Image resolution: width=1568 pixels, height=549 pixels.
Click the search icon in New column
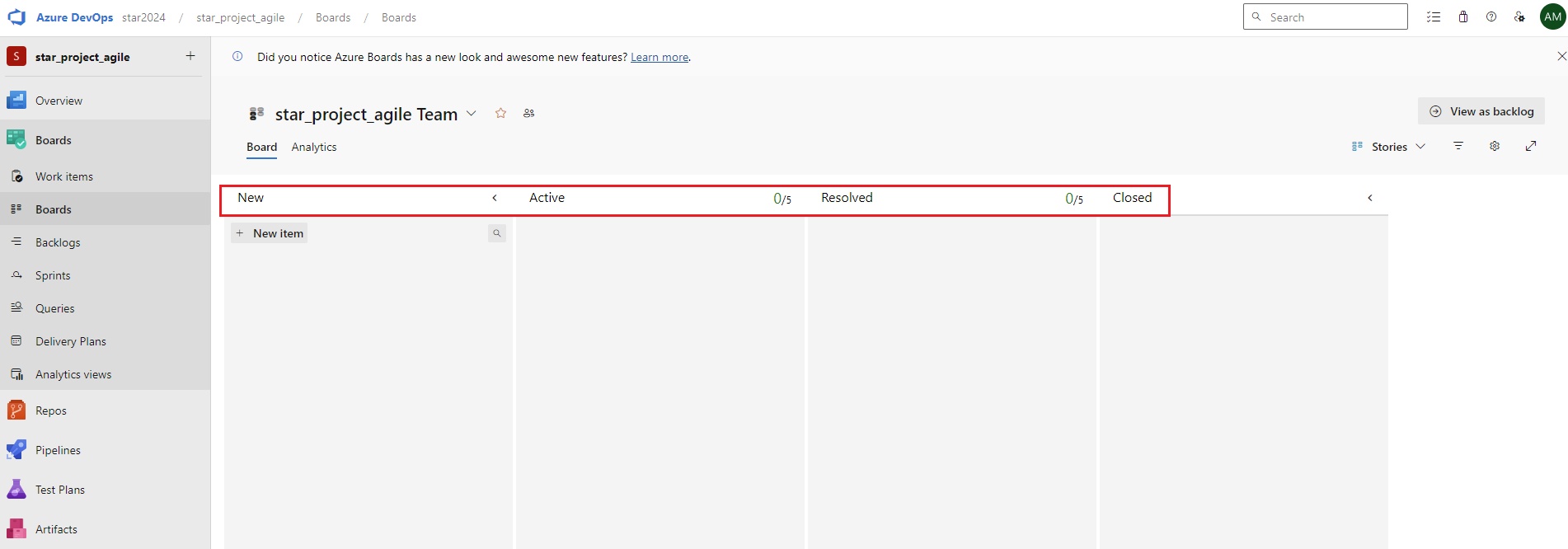[497, 233]
